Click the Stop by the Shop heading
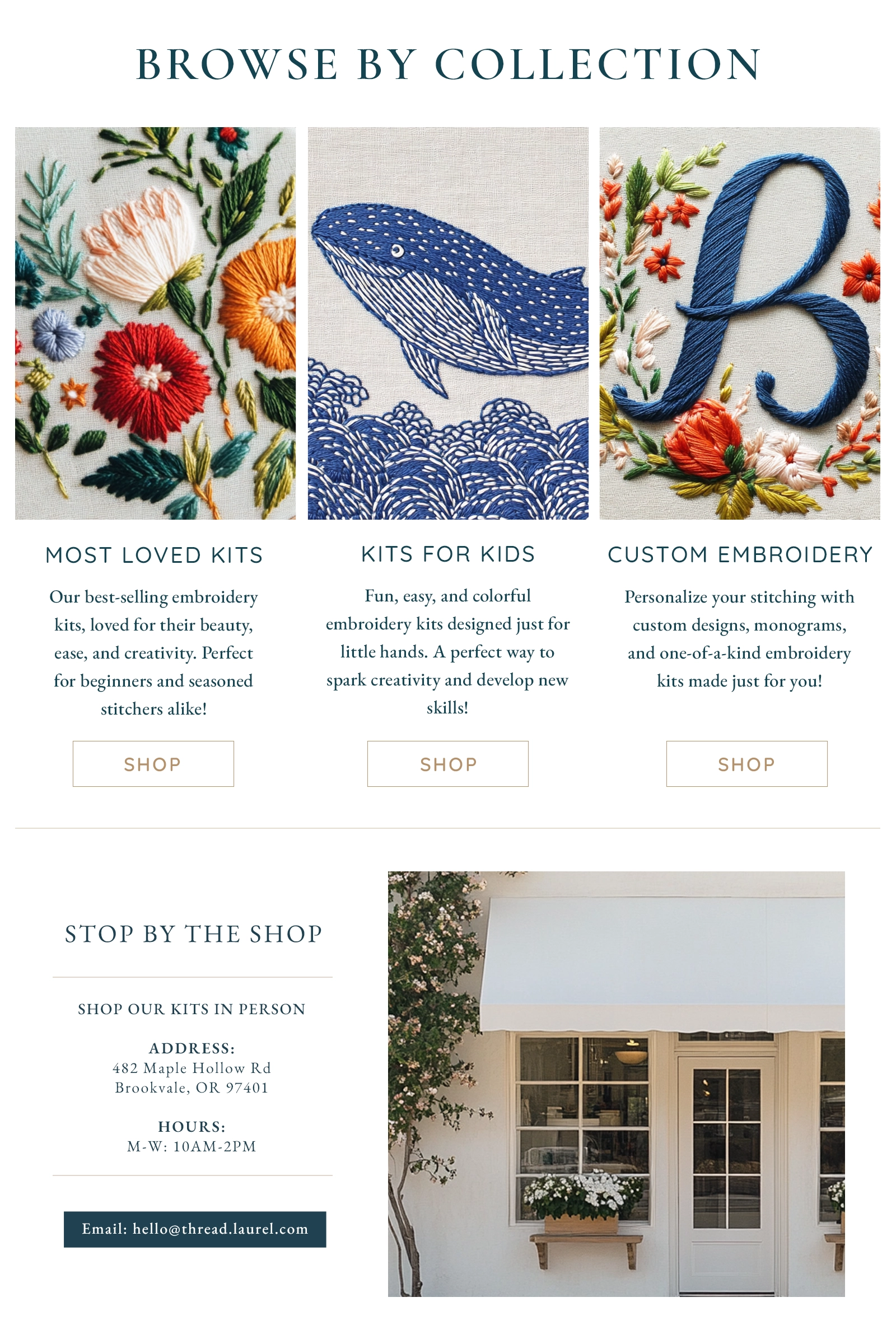 tap(193, 934)
